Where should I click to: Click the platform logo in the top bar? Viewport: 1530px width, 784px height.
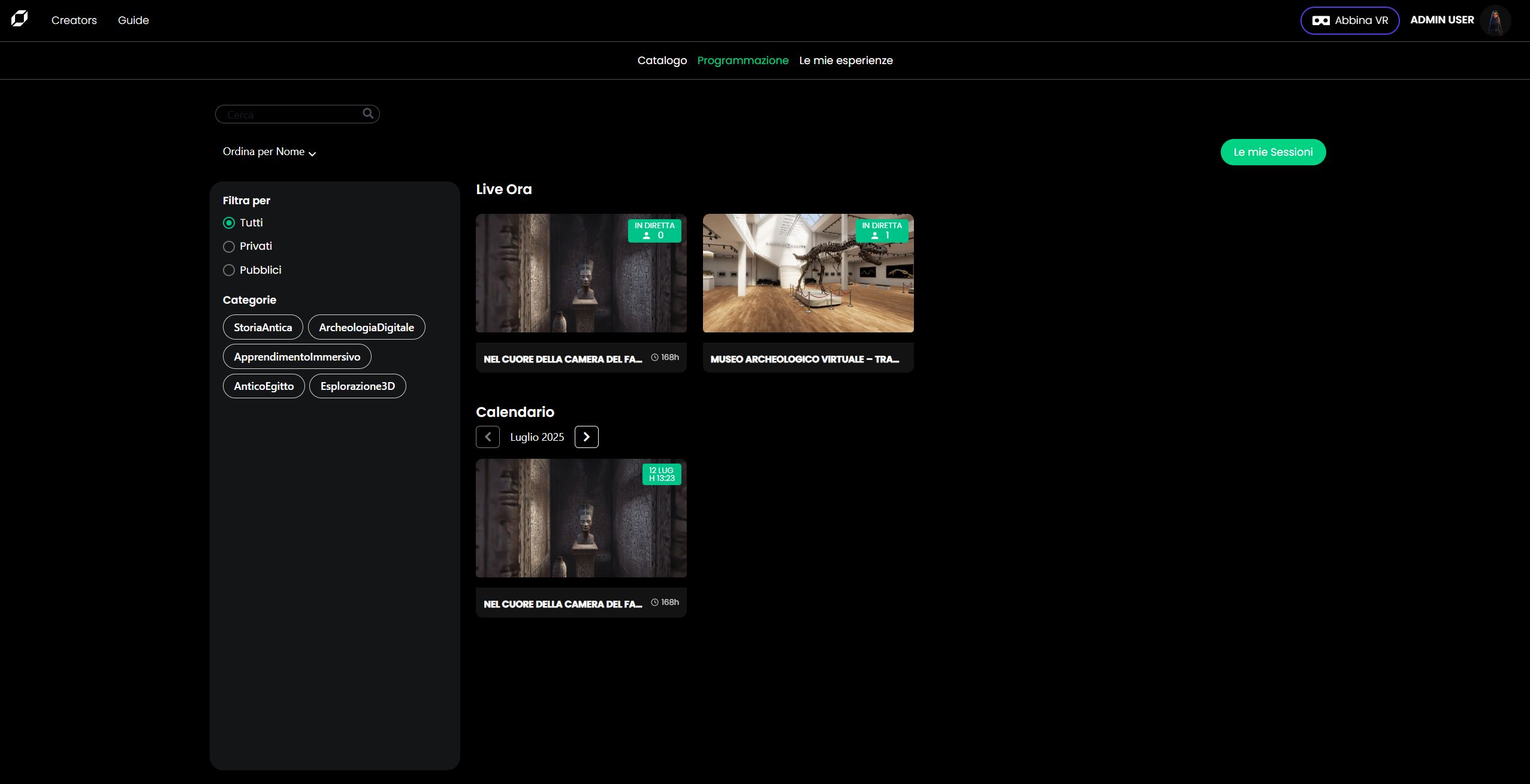pyautogui.click(x=20, y=19)
